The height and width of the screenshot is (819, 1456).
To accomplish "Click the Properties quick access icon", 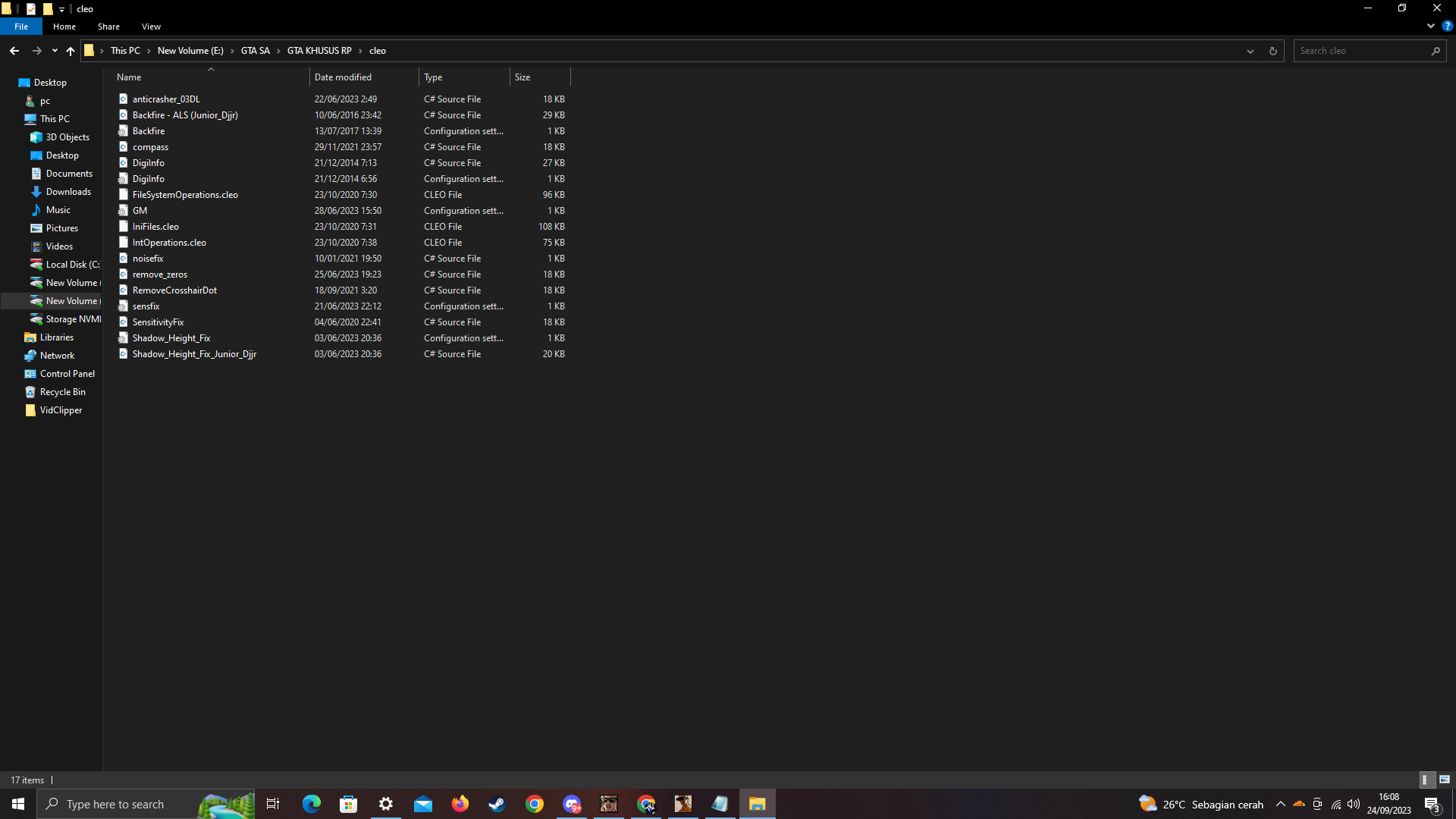I will pos(31,9).
